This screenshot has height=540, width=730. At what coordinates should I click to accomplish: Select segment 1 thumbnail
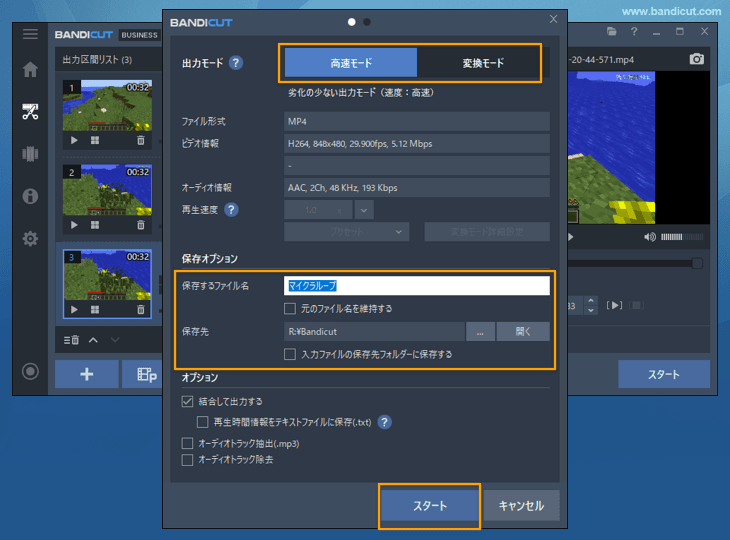107,106
